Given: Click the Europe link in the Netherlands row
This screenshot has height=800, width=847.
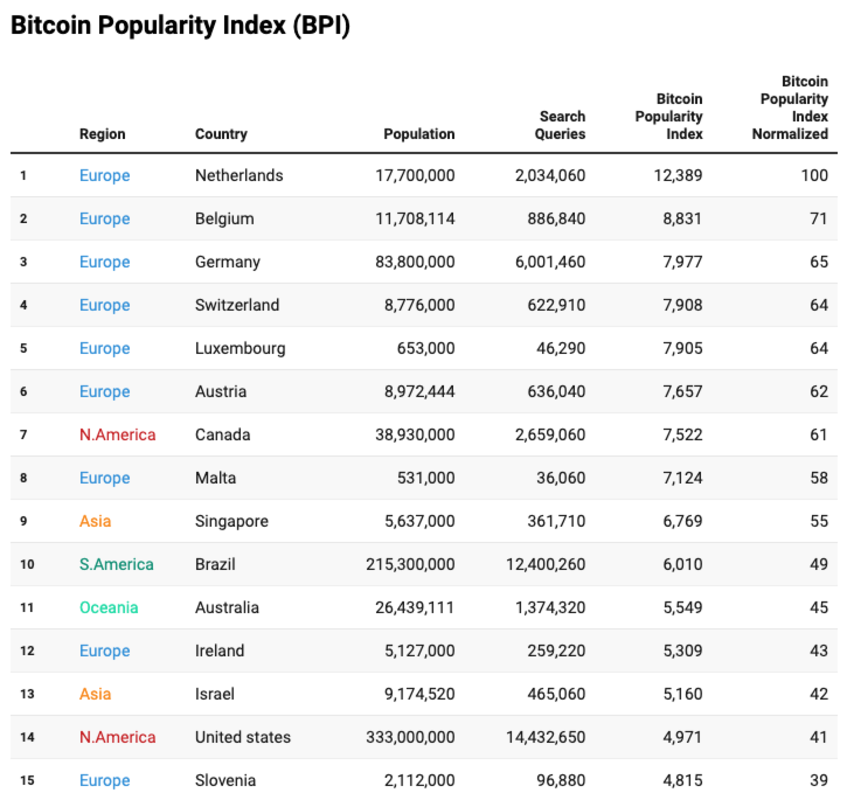Looking at the screenshot, I should 105,176.
